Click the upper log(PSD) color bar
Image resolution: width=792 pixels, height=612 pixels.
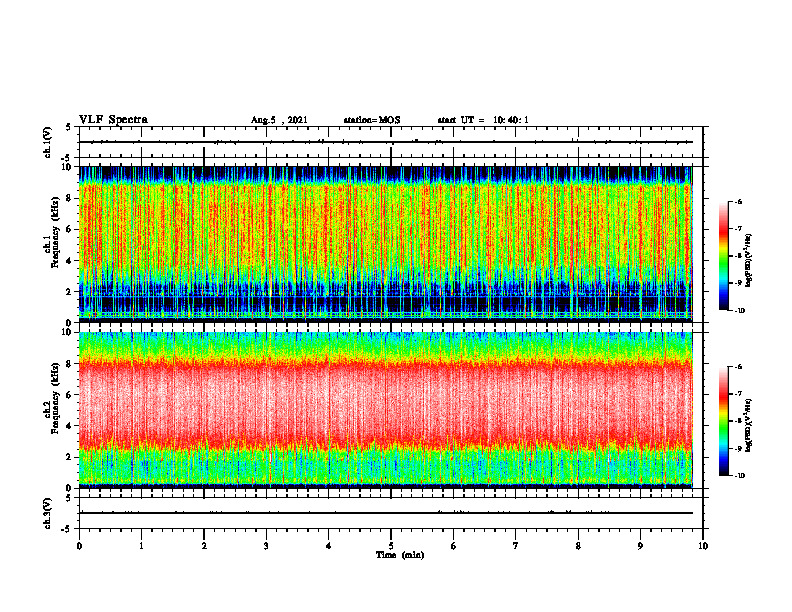coord(724,256)
